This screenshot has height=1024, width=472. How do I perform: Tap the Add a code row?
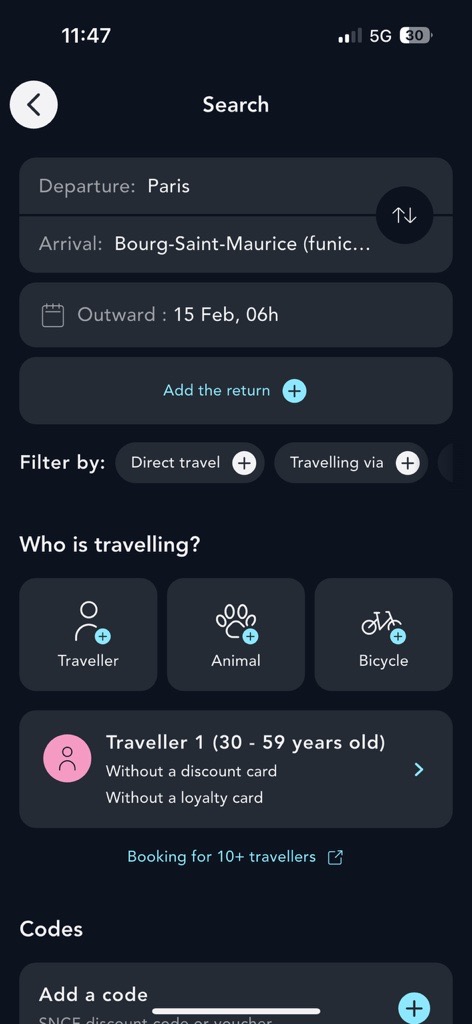[236, 993]
